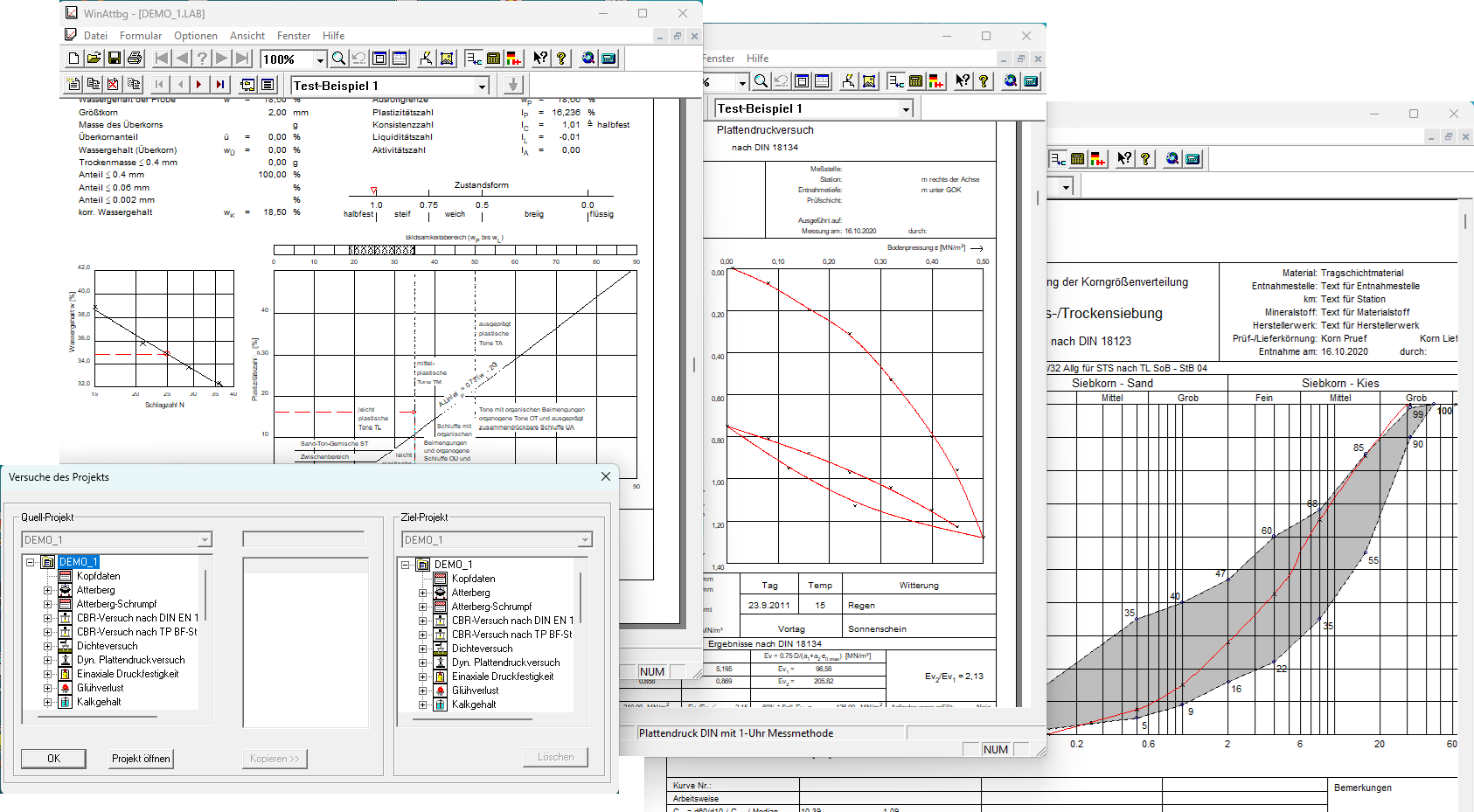Click Quell-Projekt tree vertical scrollbar

coord(205,595)
